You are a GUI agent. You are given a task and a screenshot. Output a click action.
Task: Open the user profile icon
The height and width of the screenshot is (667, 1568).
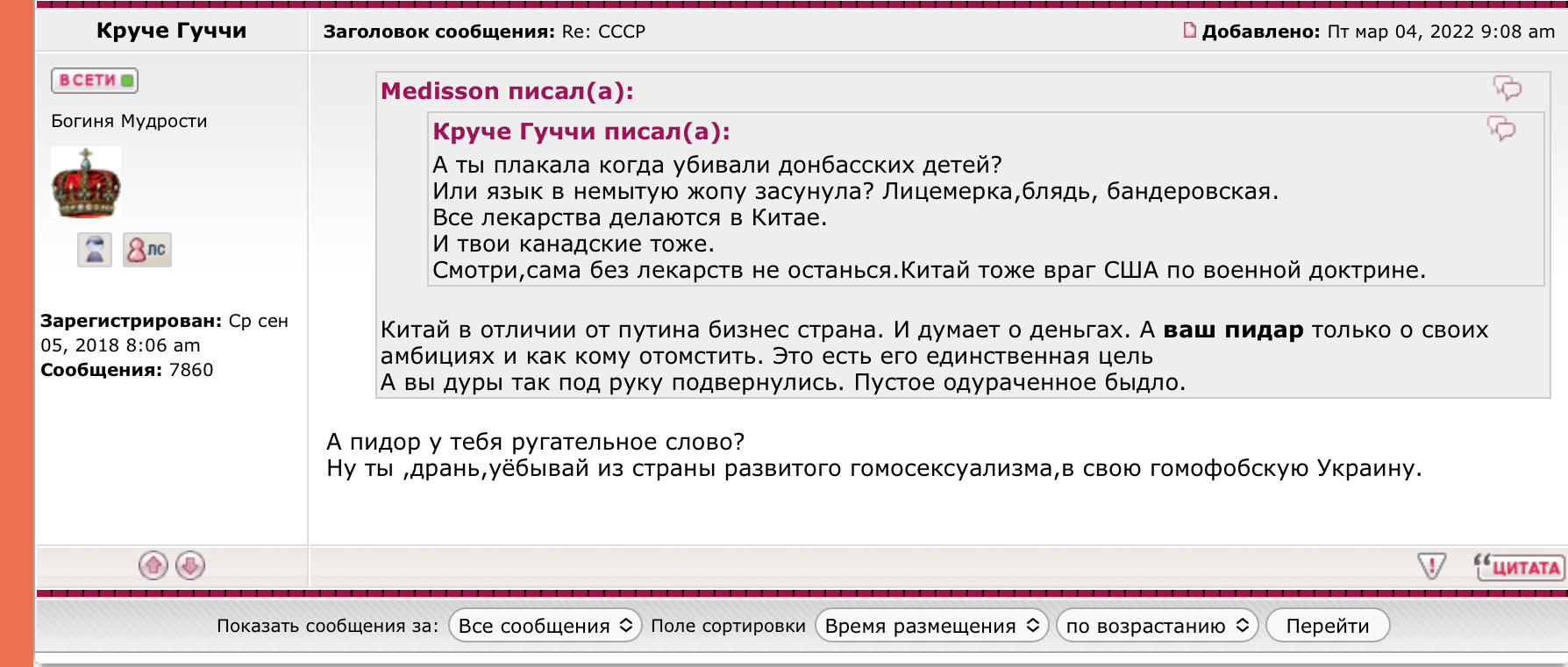95,250
